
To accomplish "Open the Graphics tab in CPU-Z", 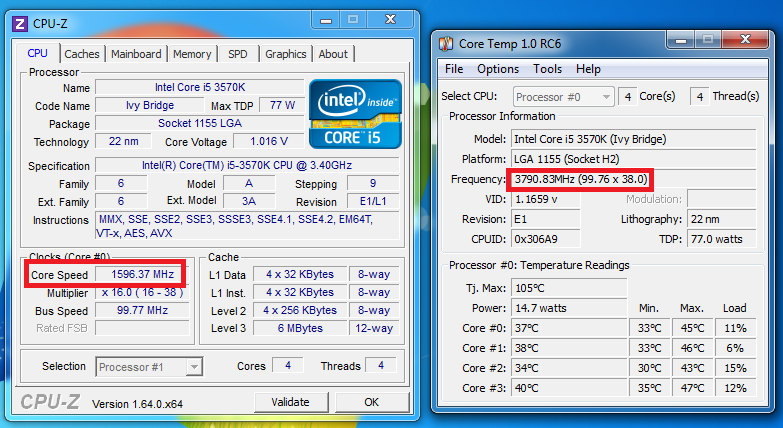I will (x=286, y=54).
